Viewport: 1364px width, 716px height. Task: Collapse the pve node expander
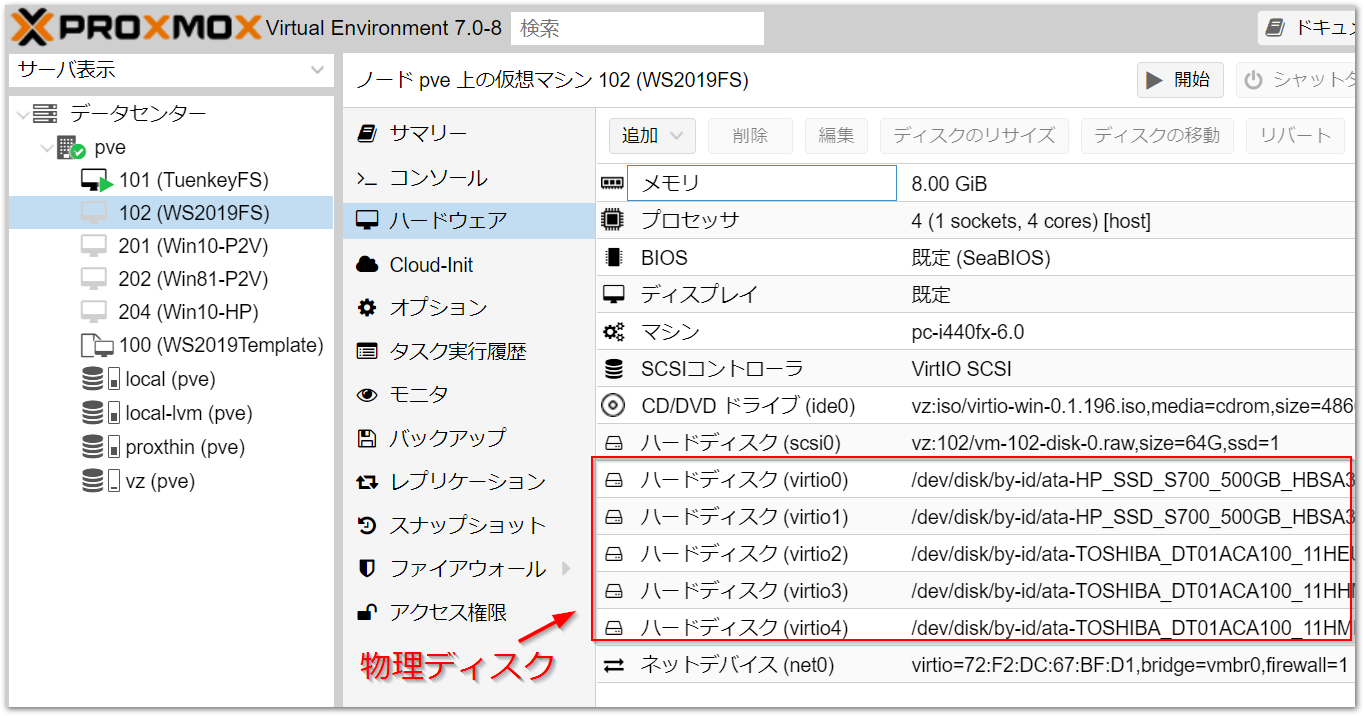47,148
